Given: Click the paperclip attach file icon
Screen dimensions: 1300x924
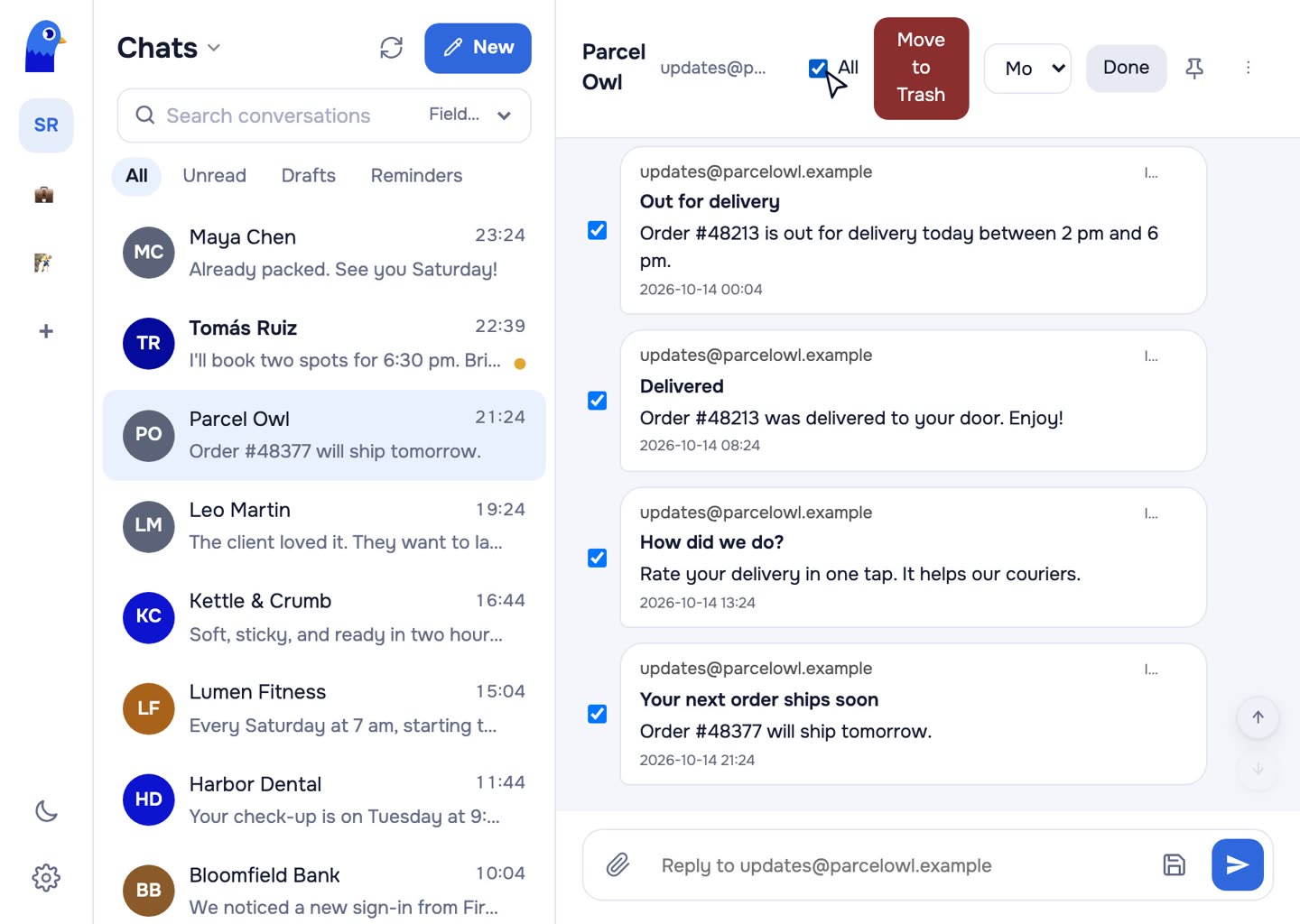Looking at the screenshot, I should (617, 865).
